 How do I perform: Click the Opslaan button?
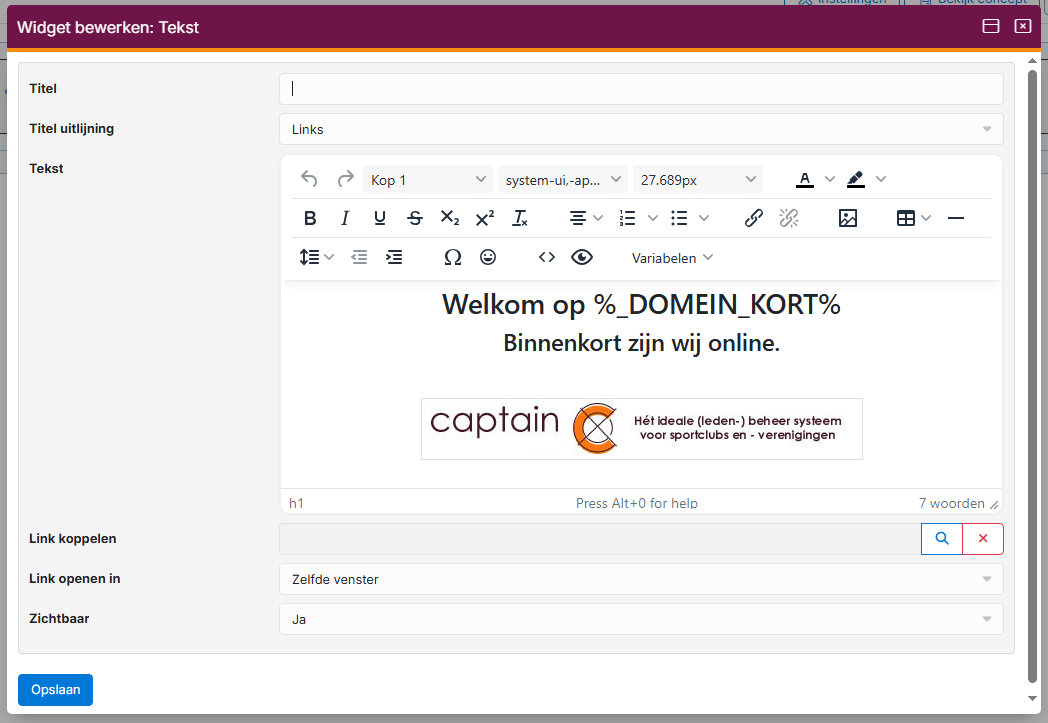55,689
